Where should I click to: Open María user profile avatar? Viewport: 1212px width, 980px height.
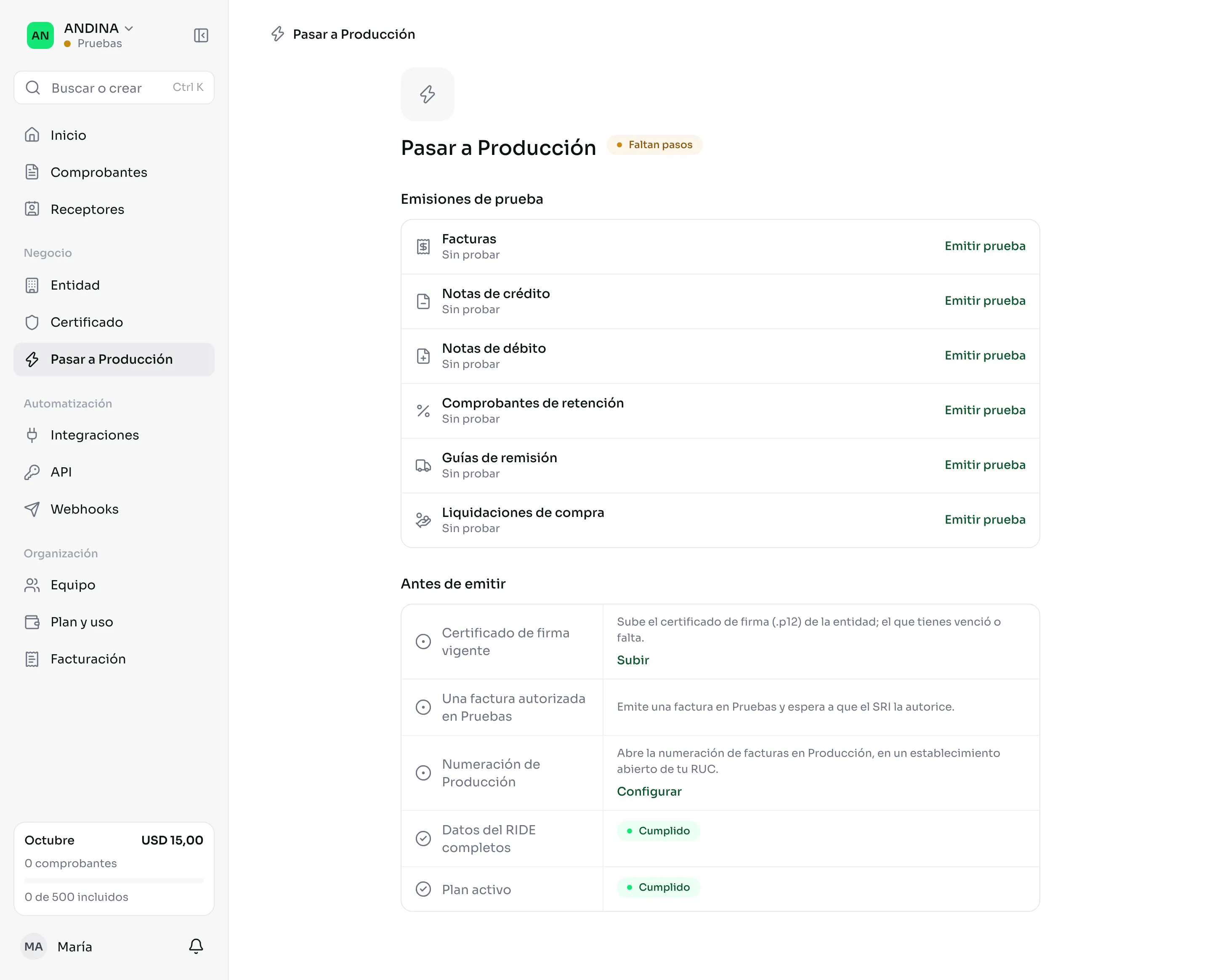pos(33,947)
